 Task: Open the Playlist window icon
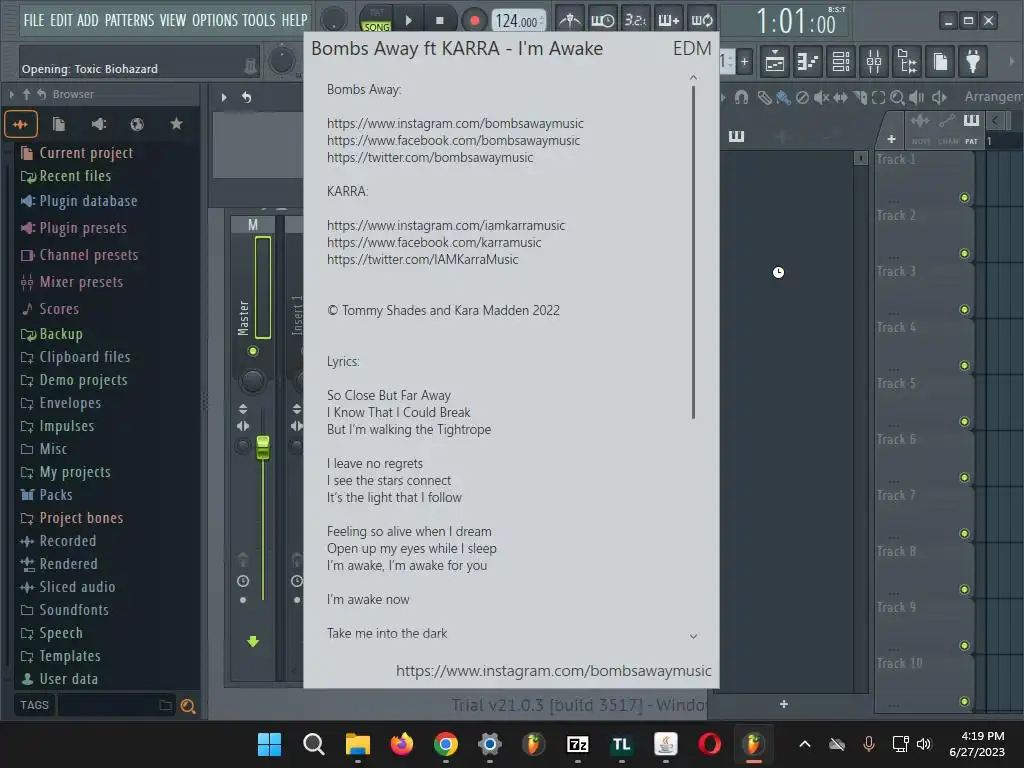pos(775,62)
